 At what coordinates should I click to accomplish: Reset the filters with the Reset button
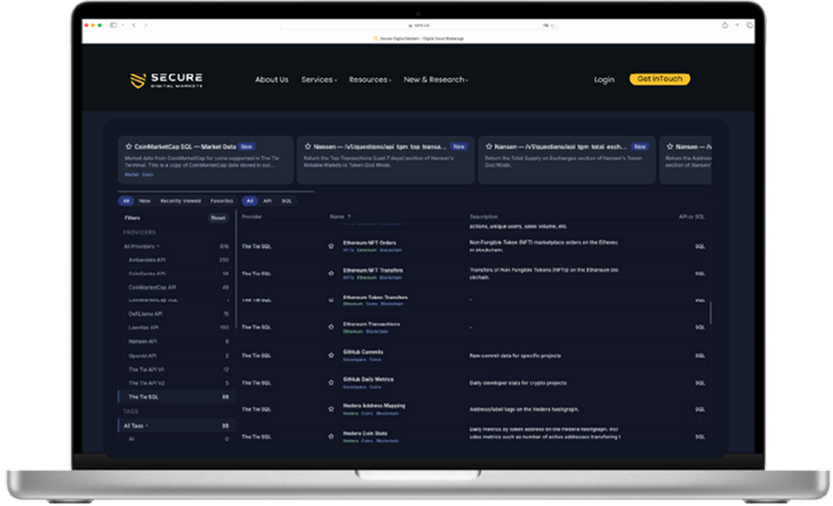[218, 218]
